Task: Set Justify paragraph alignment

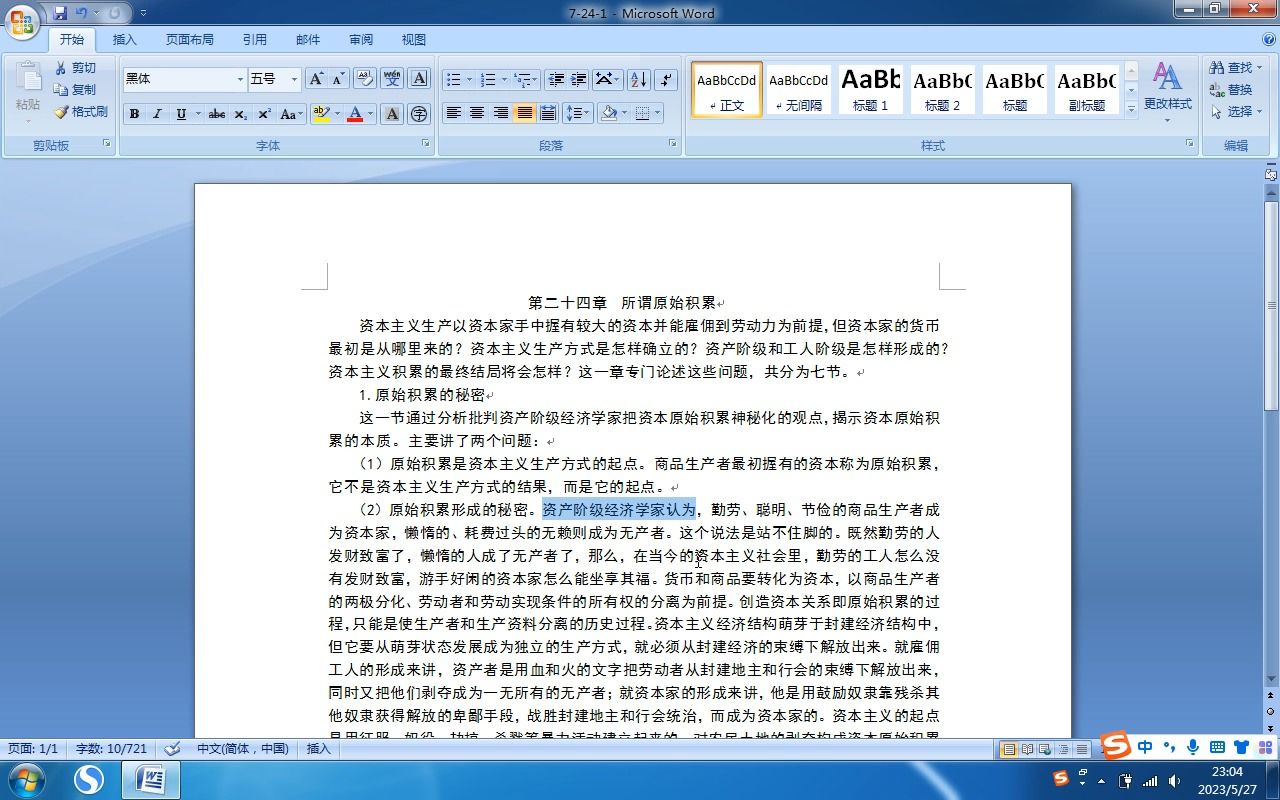Action: click(524, 113)
